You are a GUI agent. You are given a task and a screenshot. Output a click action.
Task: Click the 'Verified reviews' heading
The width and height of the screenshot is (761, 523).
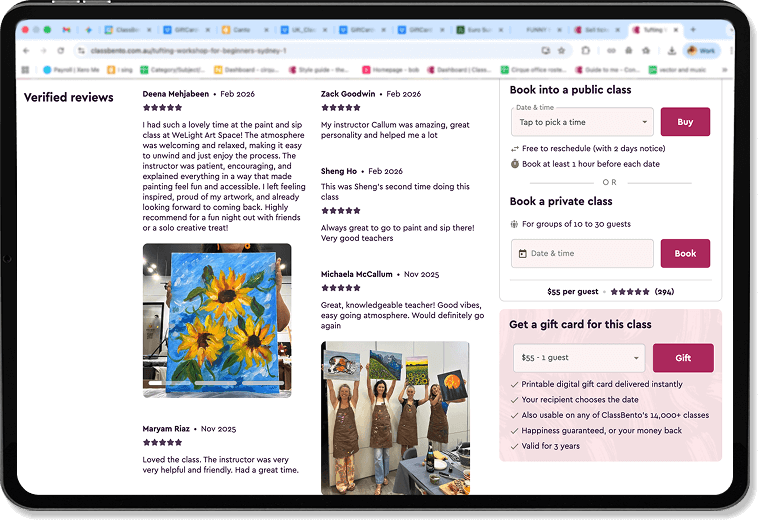(68, 98)
